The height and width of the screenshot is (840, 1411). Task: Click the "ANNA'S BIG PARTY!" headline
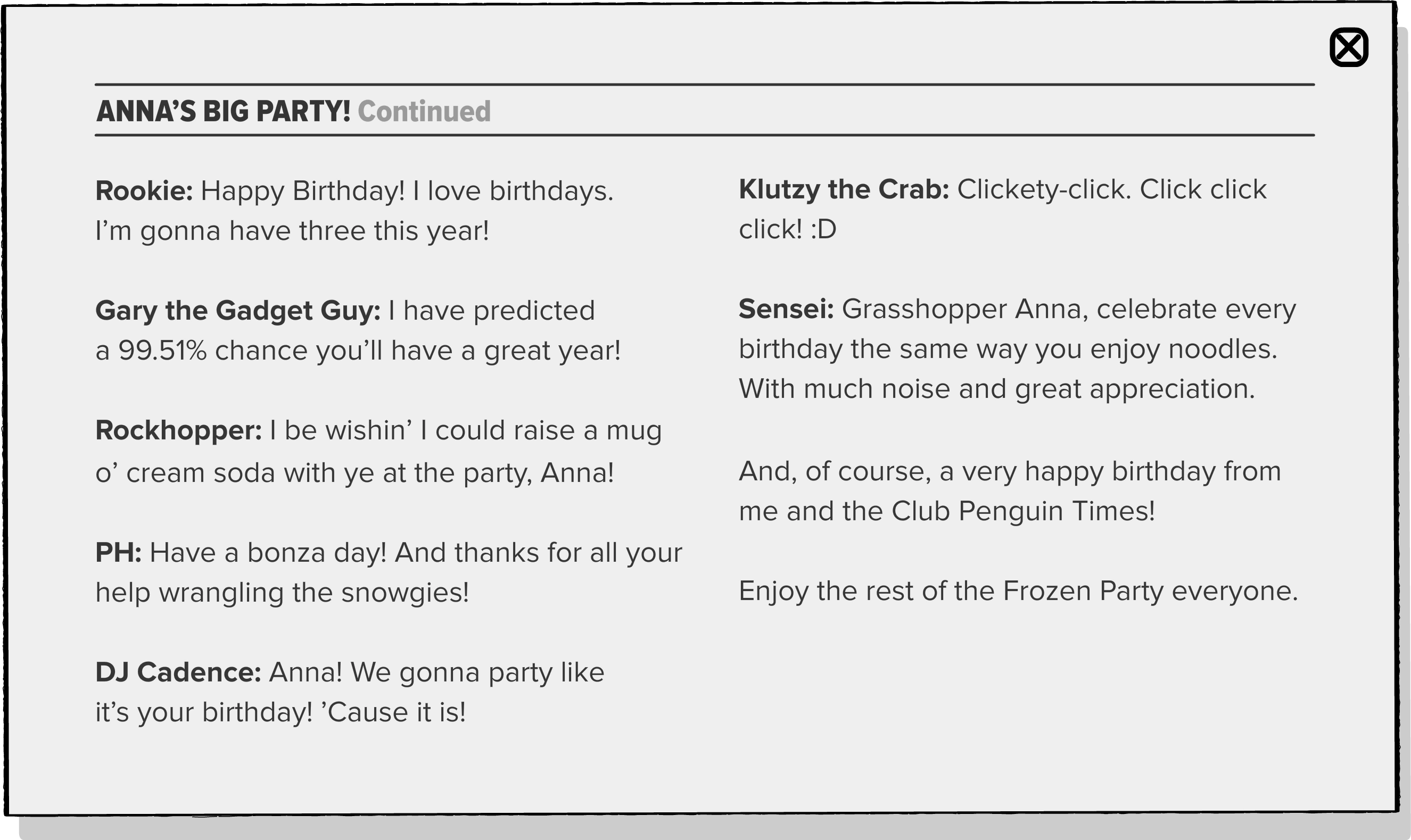[223, 111]
